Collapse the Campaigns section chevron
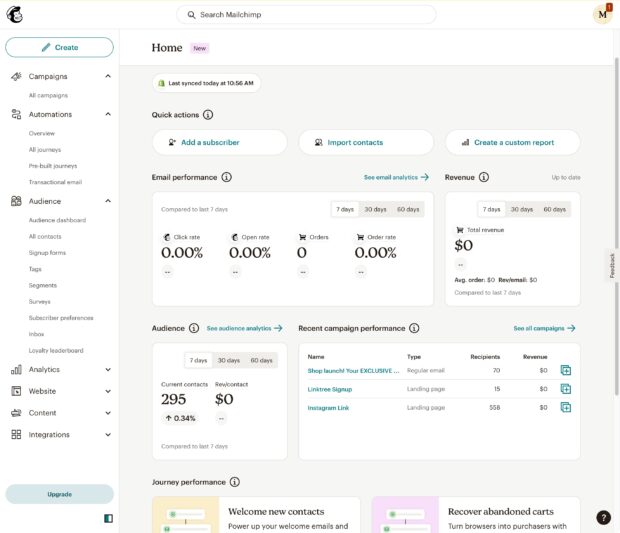 (x=108, y=76)
